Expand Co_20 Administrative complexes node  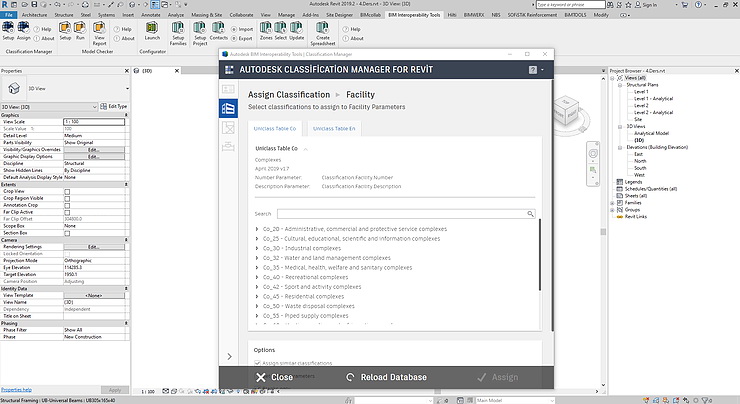[258, 229]
